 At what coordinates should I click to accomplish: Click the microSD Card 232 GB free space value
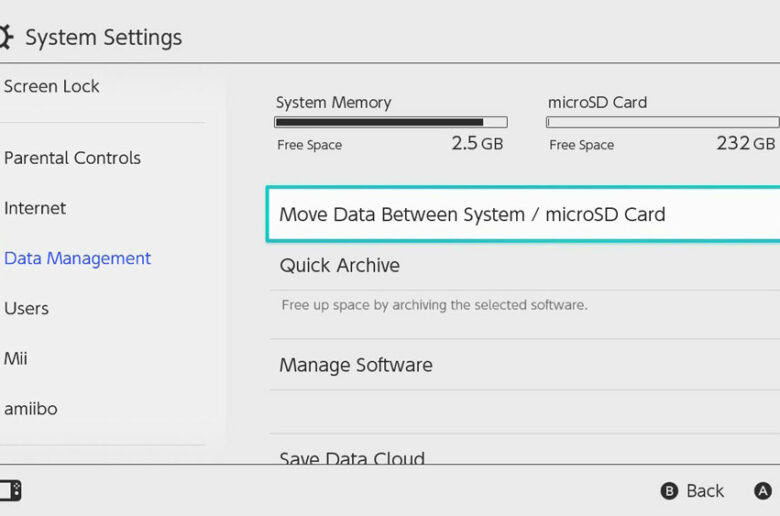click(745, 144)
